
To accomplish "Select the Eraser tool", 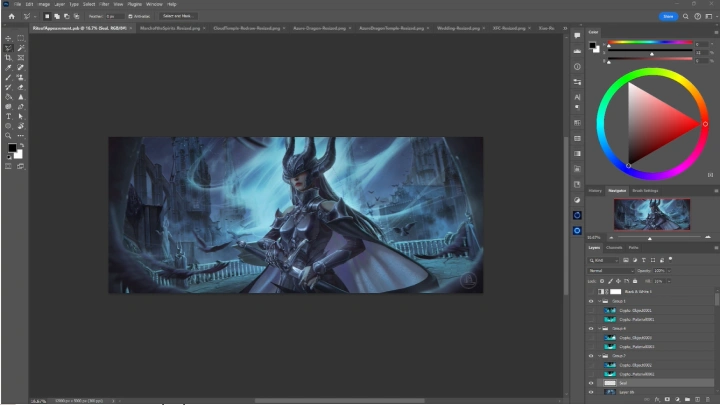I will (21, 87).
